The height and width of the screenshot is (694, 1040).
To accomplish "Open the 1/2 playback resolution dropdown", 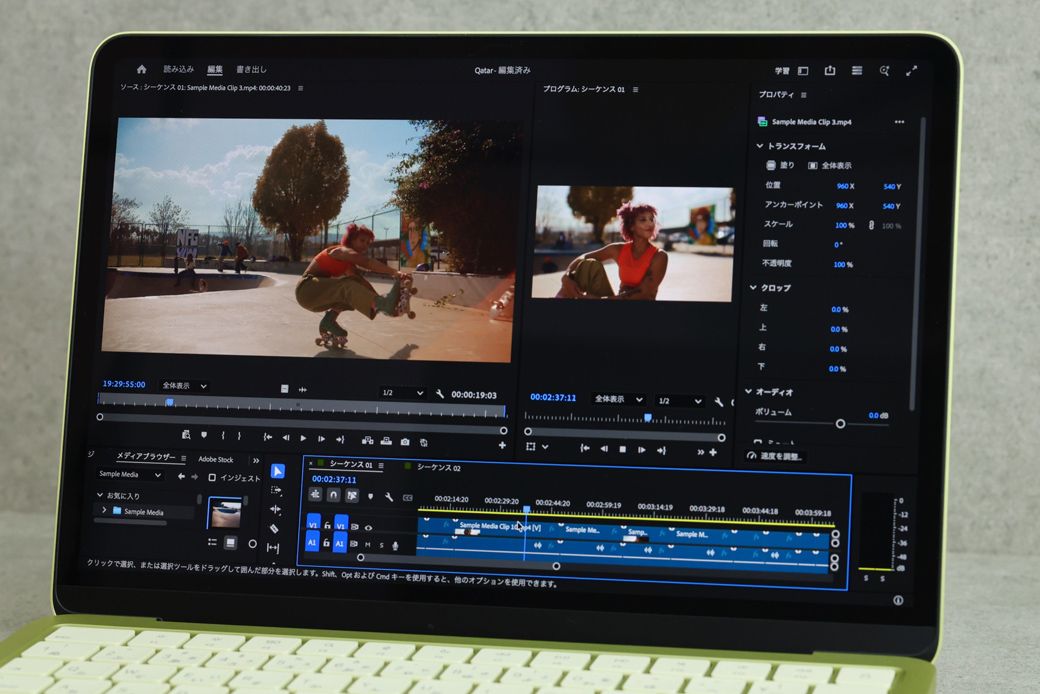I will pyautogui.click(x=403, y=394).
